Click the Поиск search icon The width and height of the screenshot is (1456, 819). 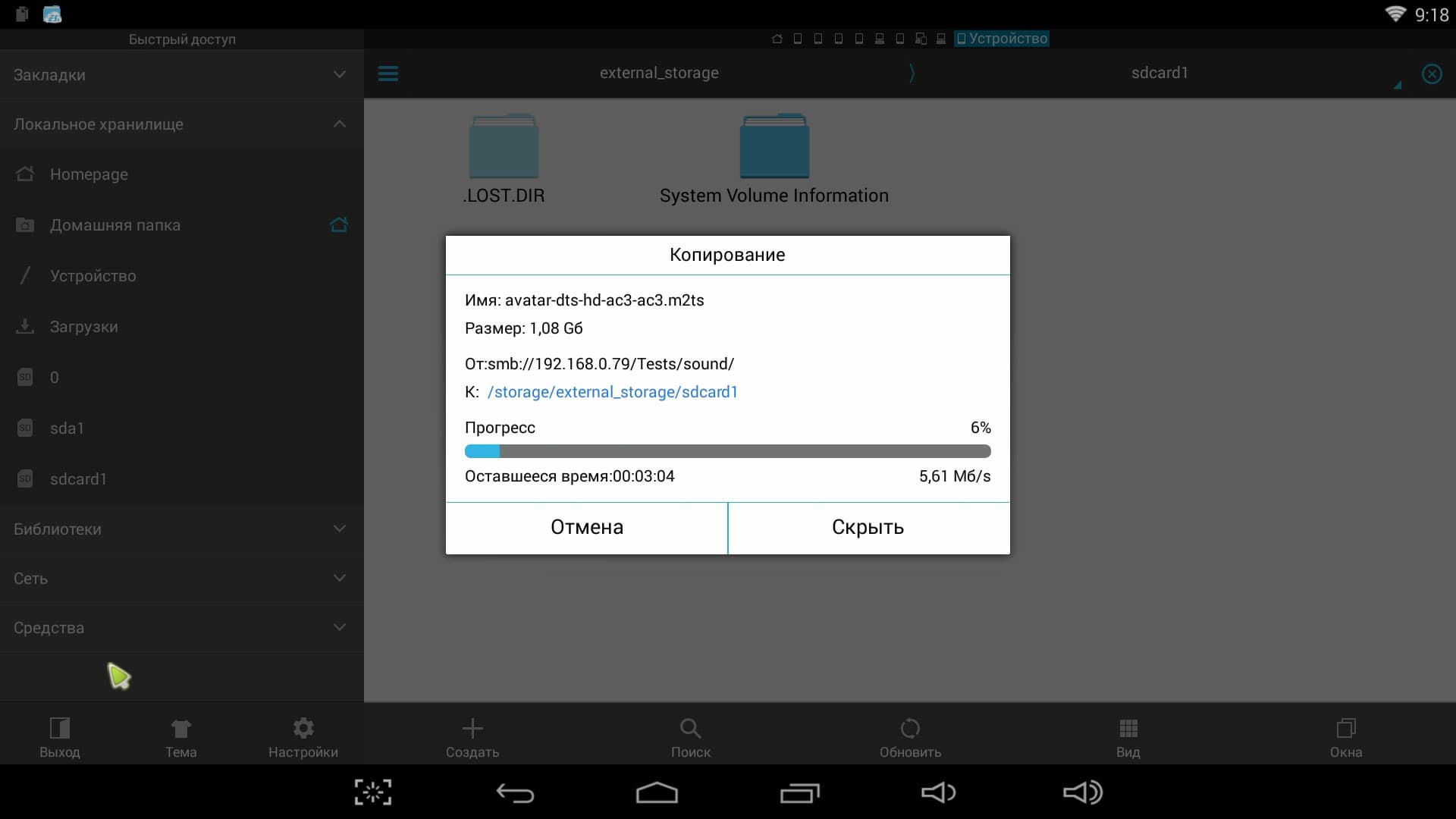(x=690, y=729)
